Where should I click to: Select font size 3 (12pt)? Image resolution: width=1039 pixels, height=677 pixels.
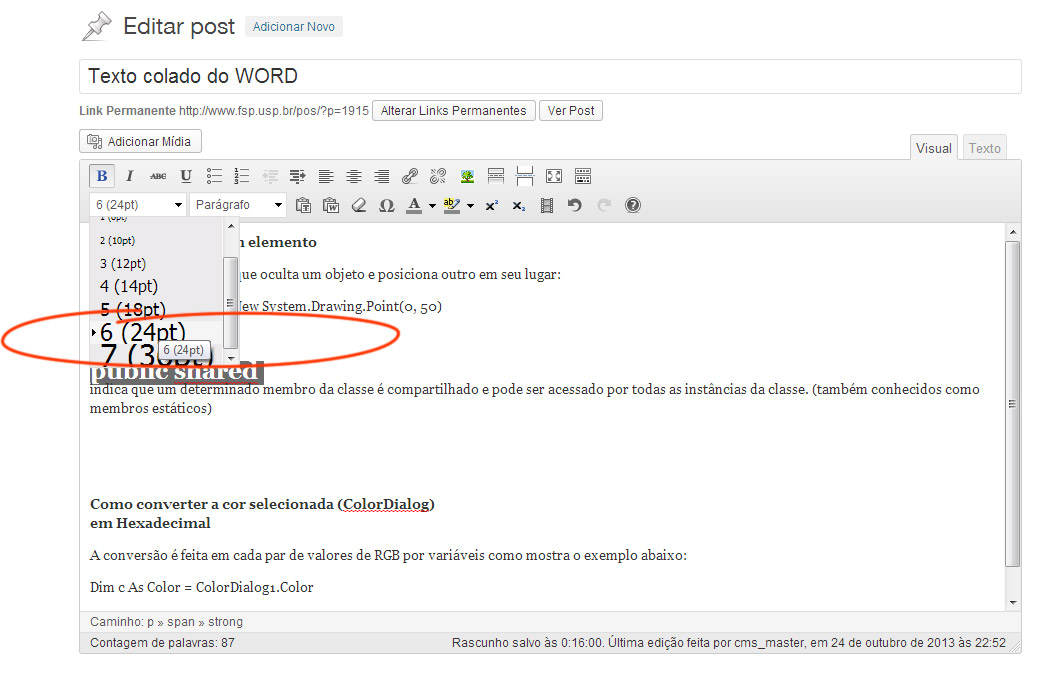(156, 264)
